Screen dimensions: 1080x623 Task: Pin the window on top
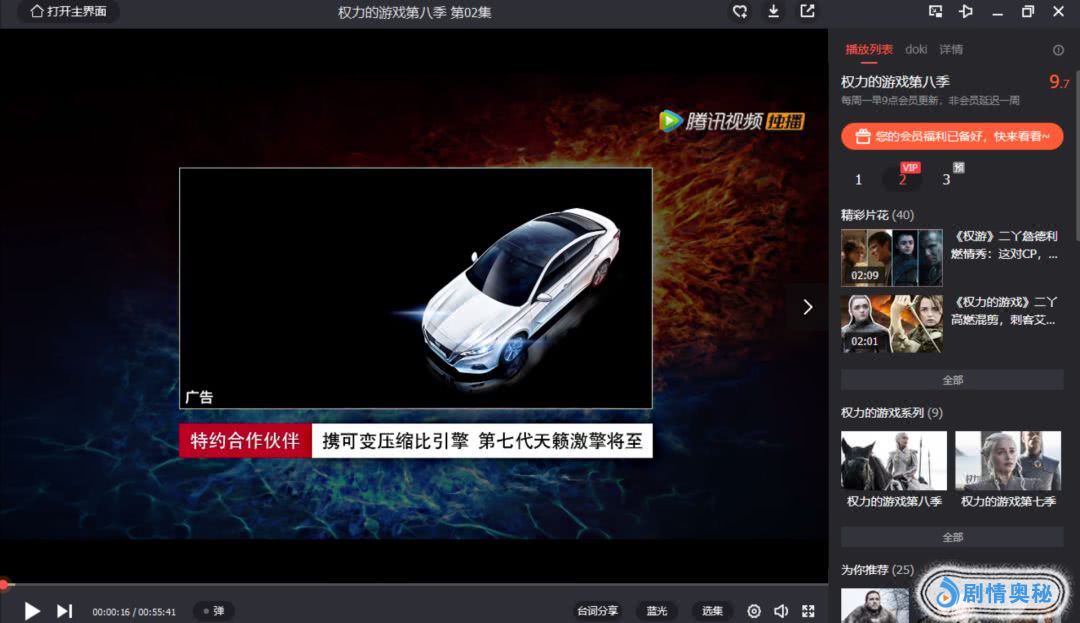(x=966, y=12)
